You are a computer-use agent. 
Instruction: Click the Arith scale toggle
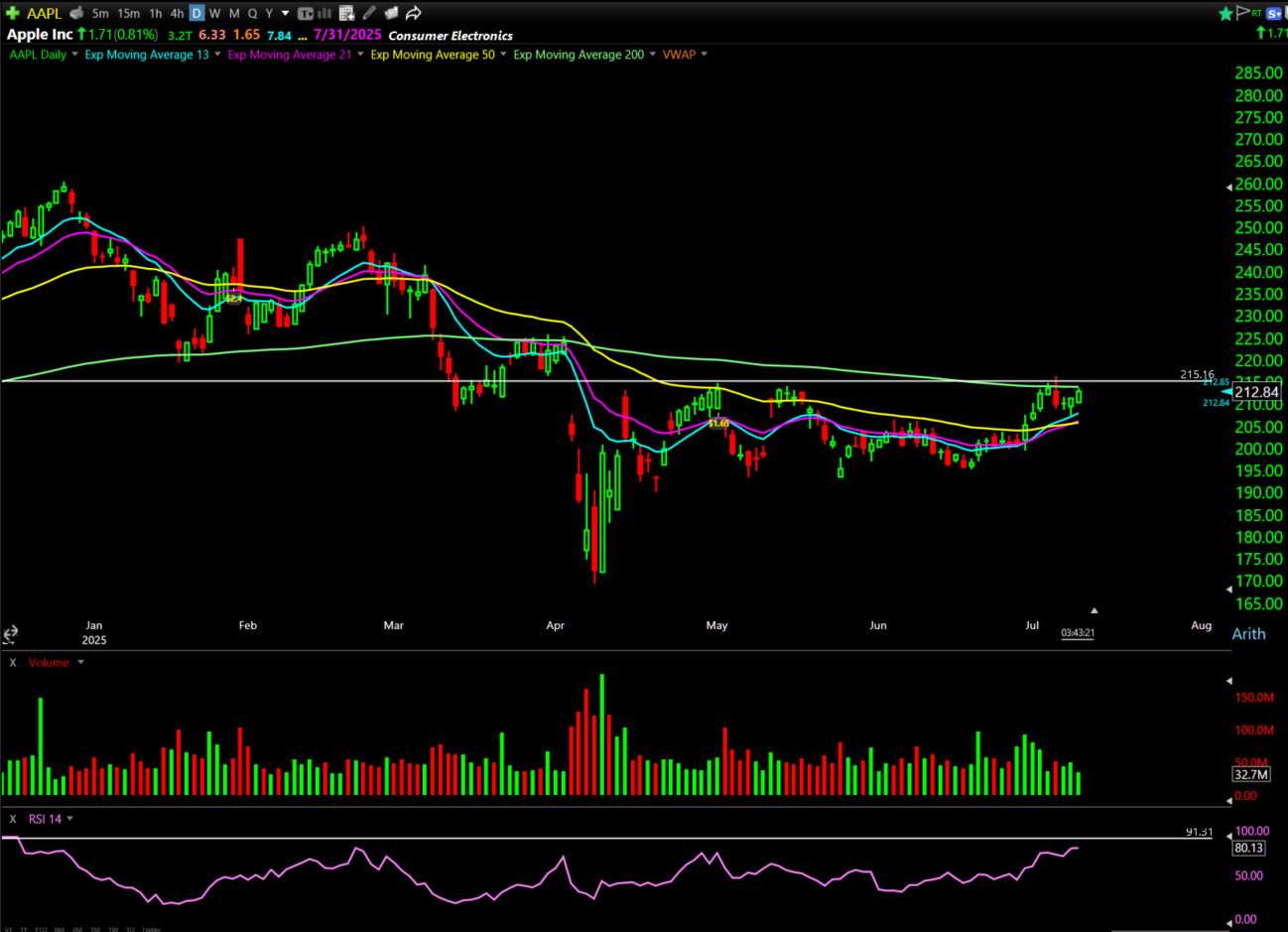point(1248,633)
